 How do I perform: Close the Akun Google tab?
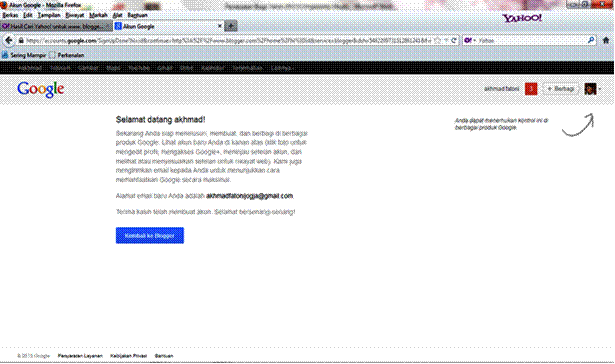[x=220, y=26]
